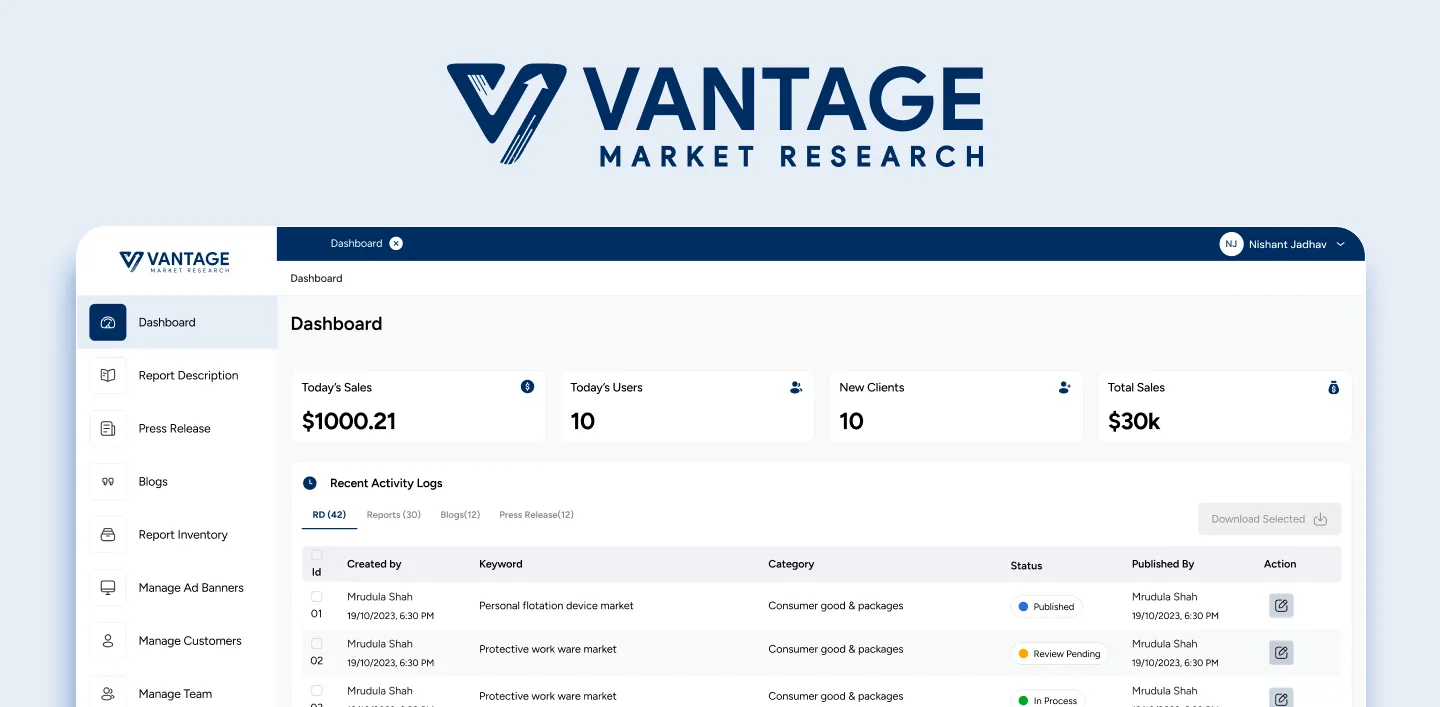Open the Dashboard tab in the top bar
Image resolution: width=1440 pixels, height=707 pixels.
pyautogui.click(x=356, y=243)
